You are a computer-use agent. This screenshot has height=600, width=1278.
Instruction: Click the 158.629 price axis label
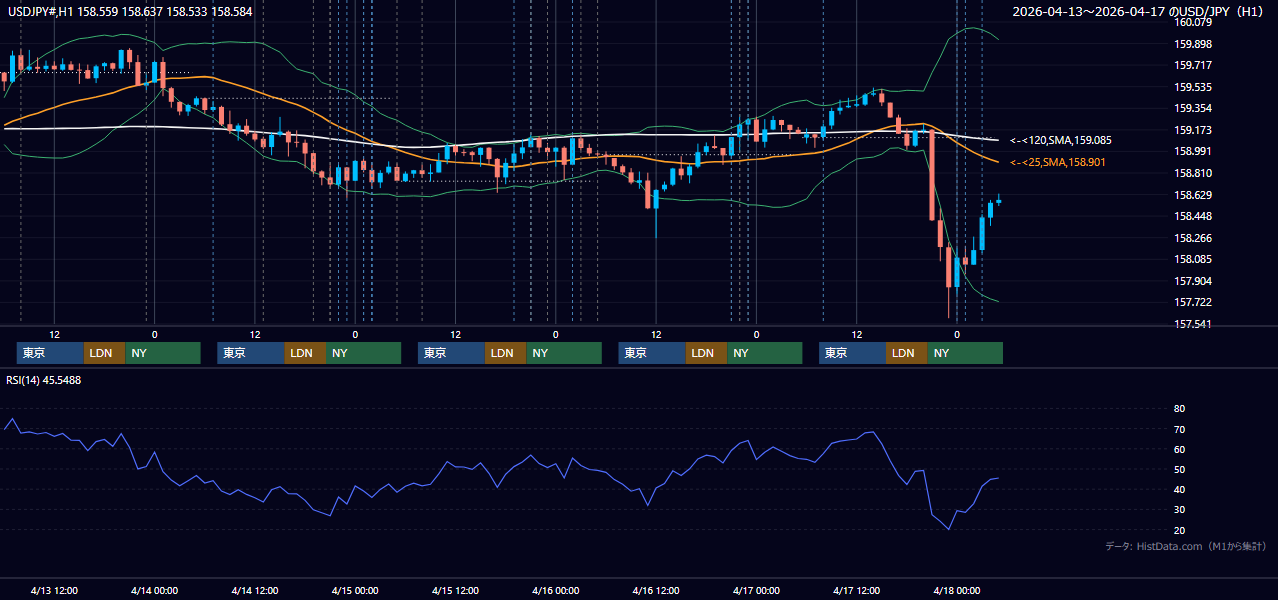point(1194,195)
